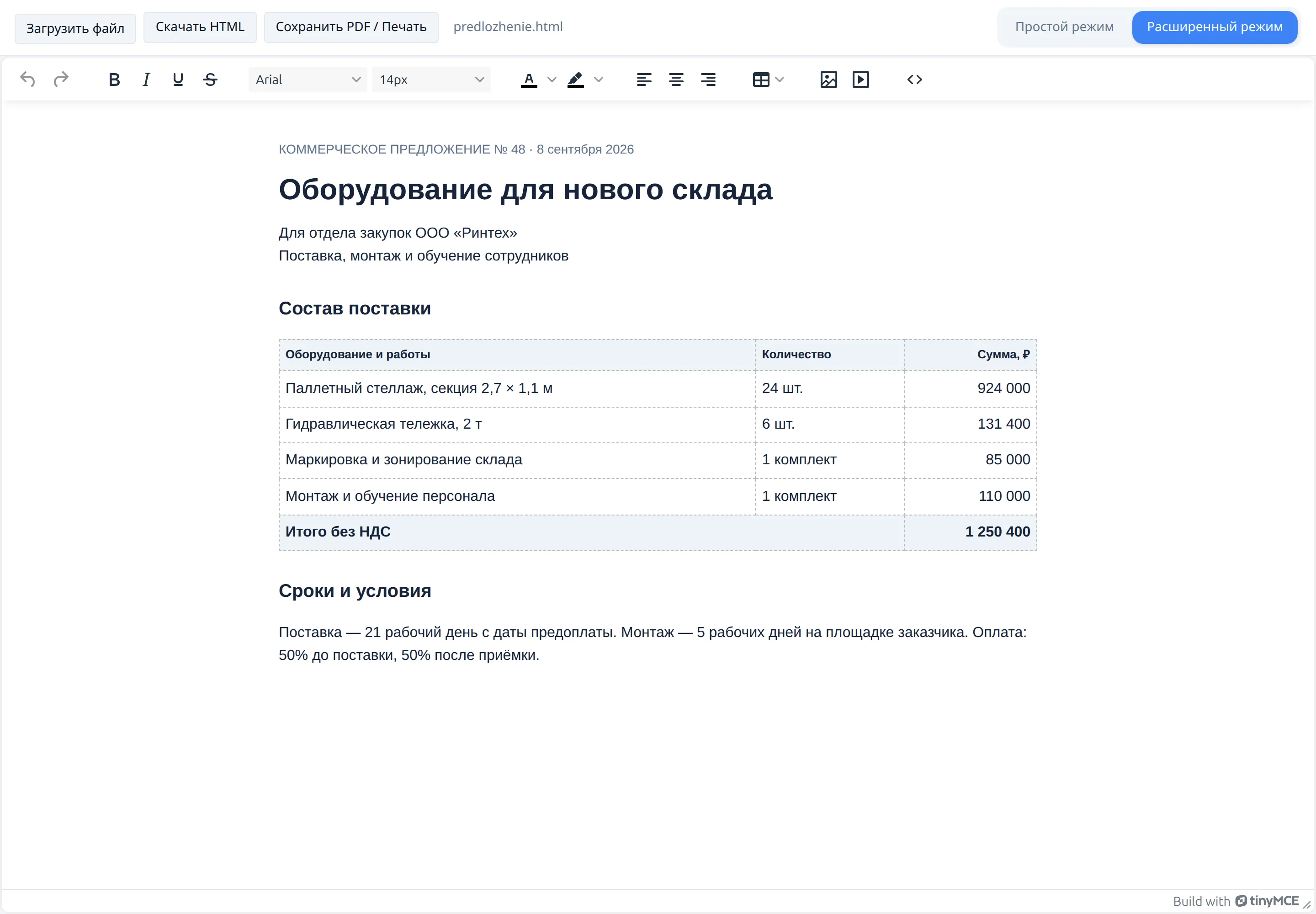Open the table menu

click(768, 80)
